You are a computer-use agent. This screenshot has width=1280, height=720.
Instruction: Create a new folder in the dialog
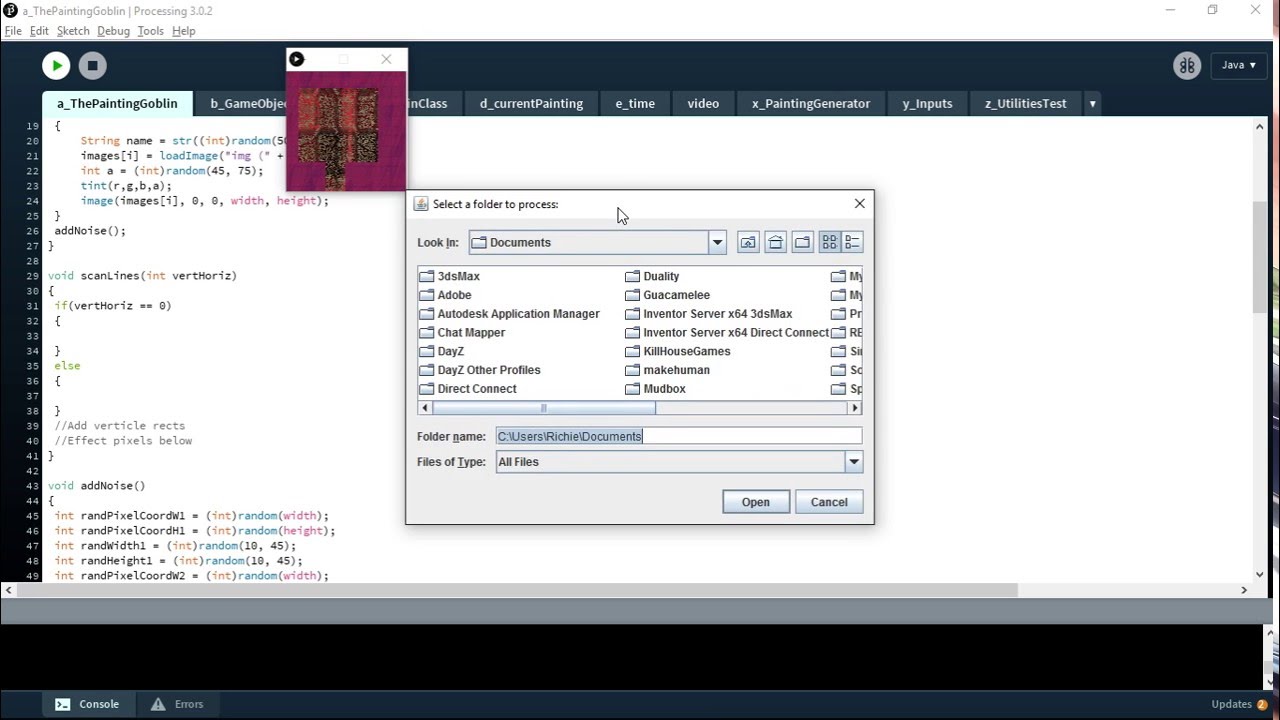pyautogui.click(x=802, y=242)
